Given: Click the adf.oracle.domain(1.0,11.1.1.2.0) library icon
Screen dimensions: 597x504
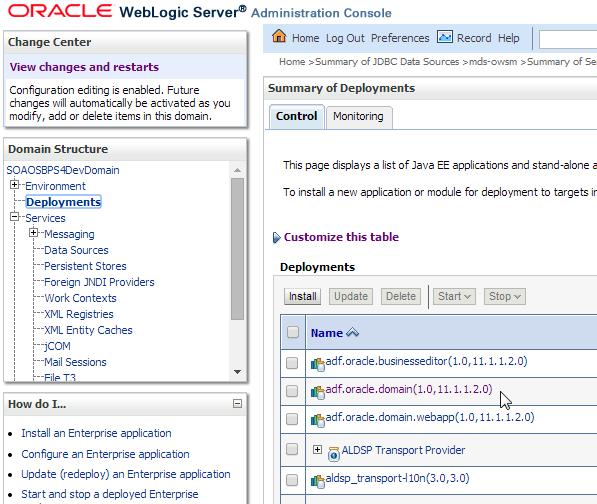Looking at the screenshot, I should tap(318, 392).
